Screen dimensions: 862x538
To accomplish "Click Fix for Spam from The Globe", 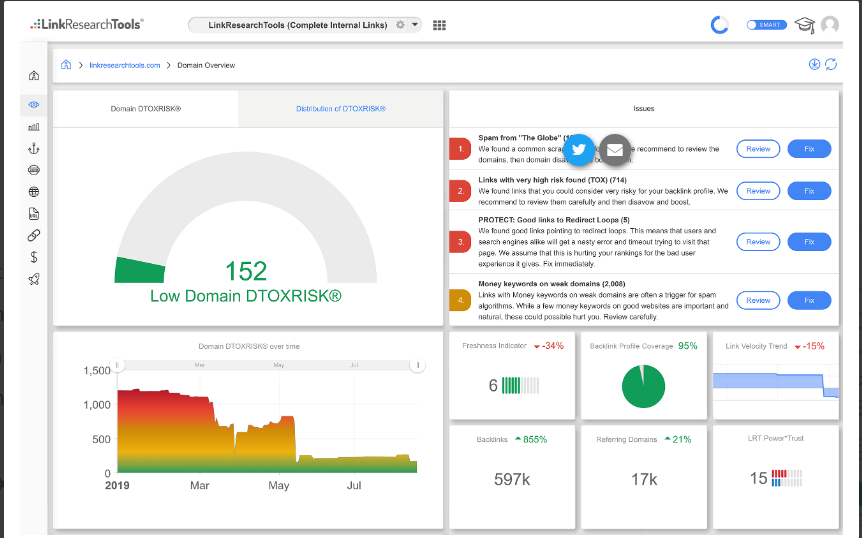I will (809, 149).
